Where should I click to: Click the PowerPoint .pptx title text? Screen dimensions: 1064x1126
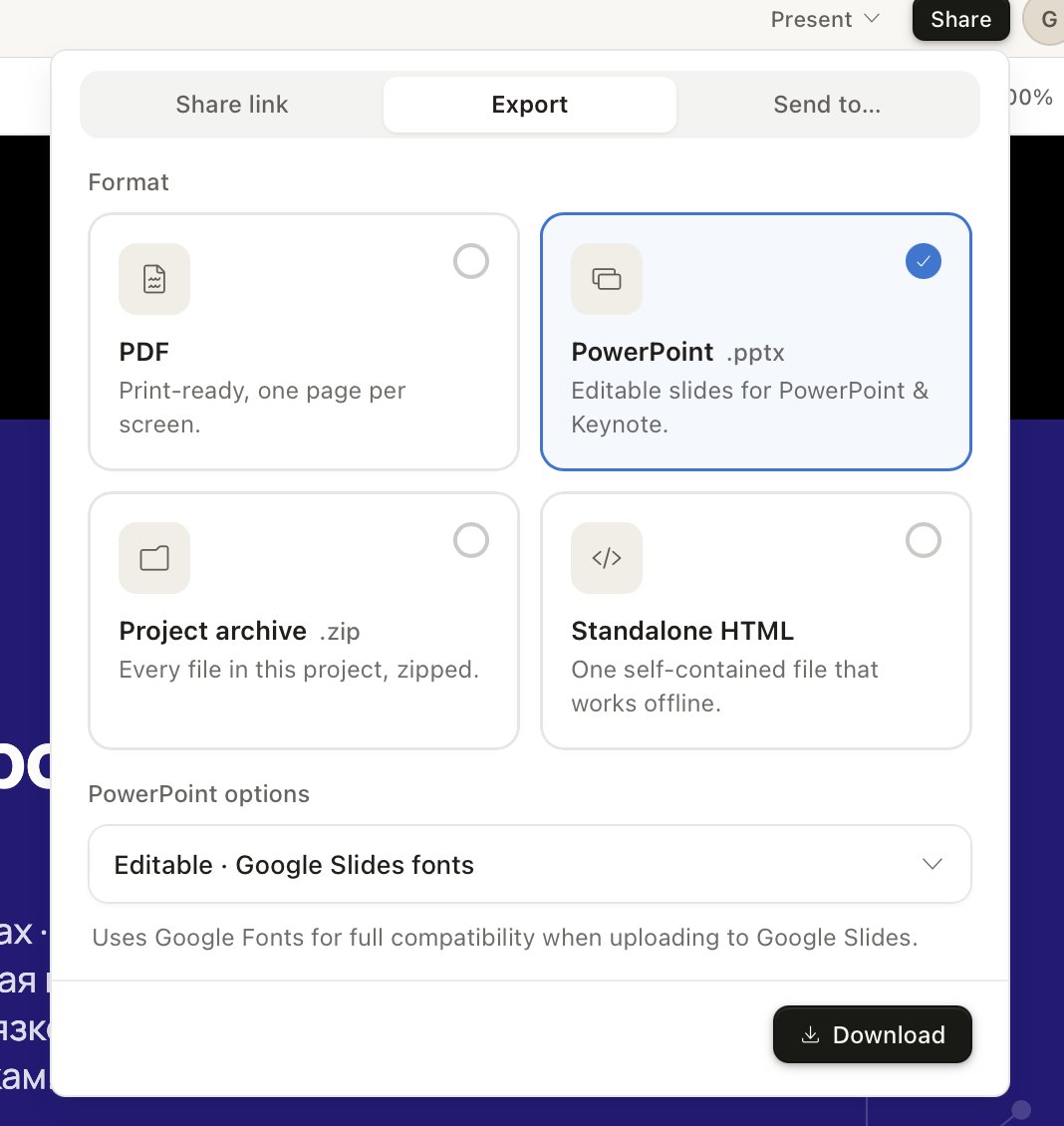point(677,352)
